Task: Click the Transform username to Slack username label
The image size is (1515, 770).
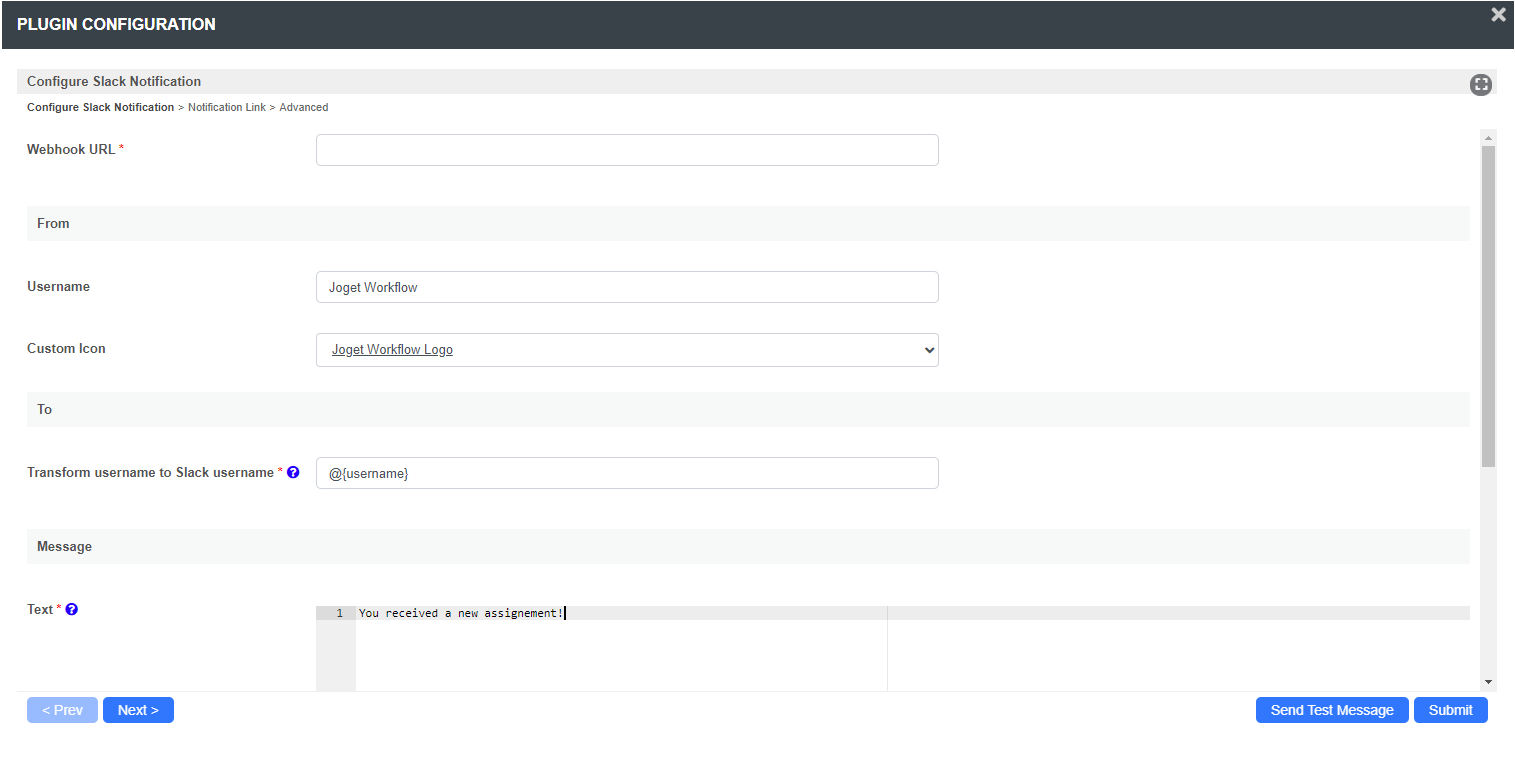Action: coord(150,472)
